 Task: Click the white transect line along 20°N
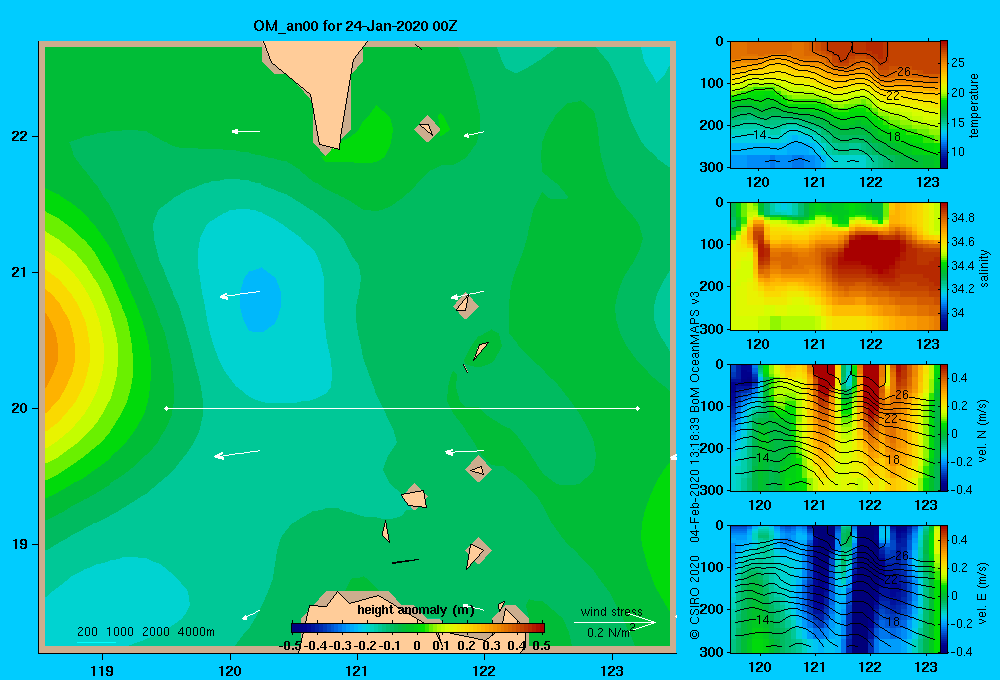[x=402, y=408]
